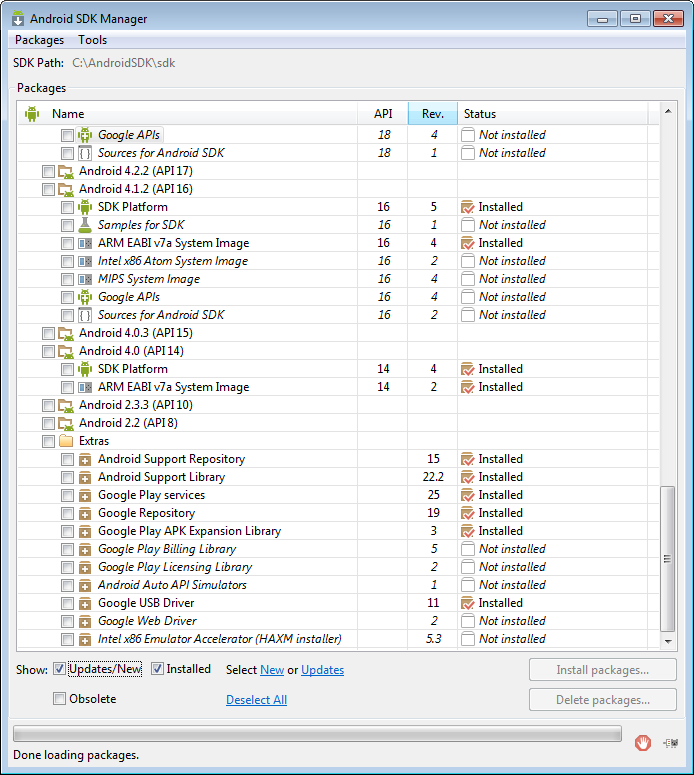Click the Extras folder icon
This screenshot has width=694, height=775.
click(x=66, y=441)
